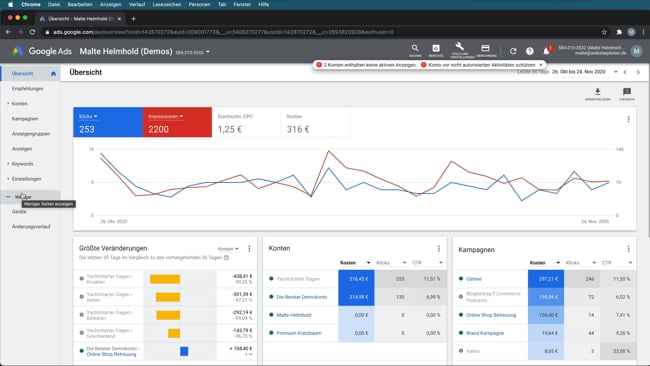The image size is (650, 366).
Task: Open the Die Berater Demokonto account link
Action: (302, 297)
